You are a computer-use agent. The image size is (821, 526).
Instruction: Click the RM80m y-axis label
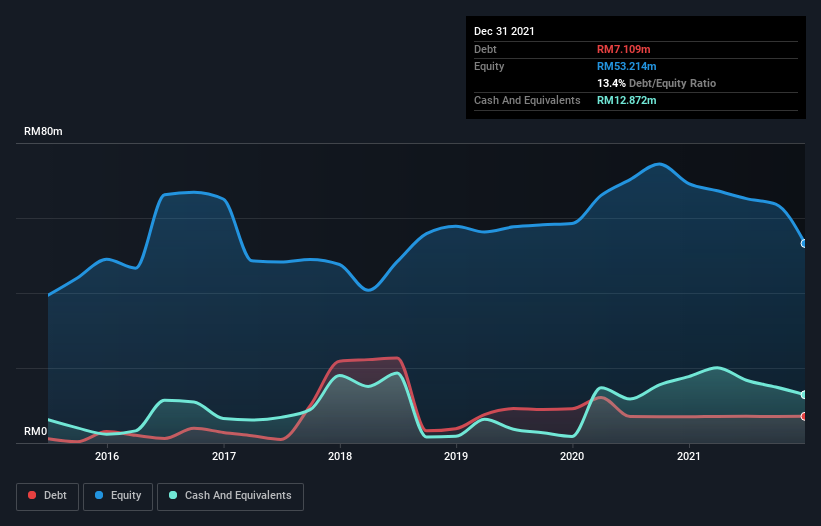pyautogui.click(x=43, y=131)
